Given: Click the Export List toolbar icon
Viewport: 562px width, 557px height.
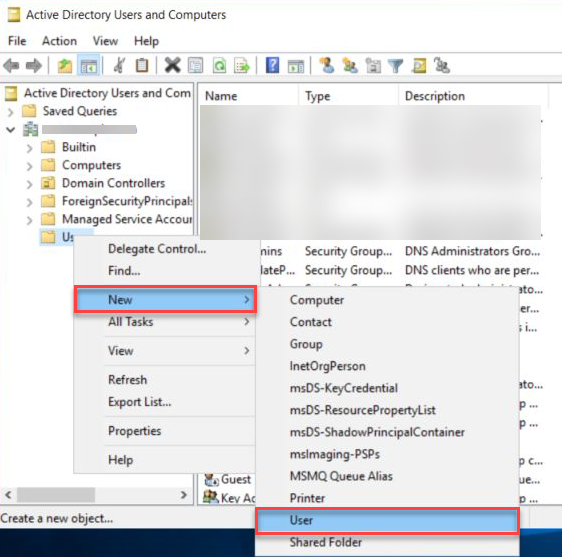Looking at the screenshot, I should click(x=242, y=66).
